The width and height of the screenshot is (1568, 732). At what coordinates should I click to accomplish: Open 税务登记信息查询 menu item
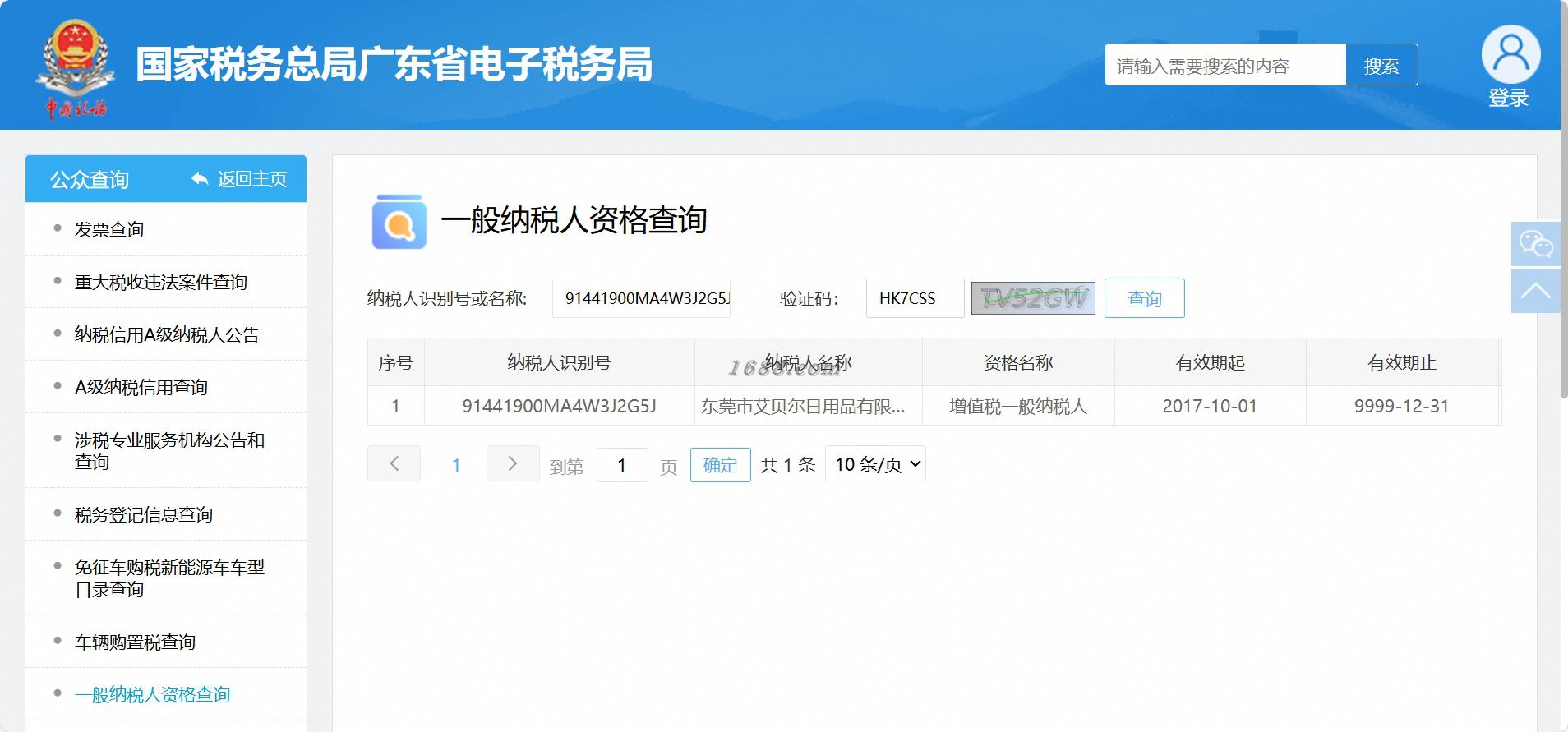pos(144,514)
